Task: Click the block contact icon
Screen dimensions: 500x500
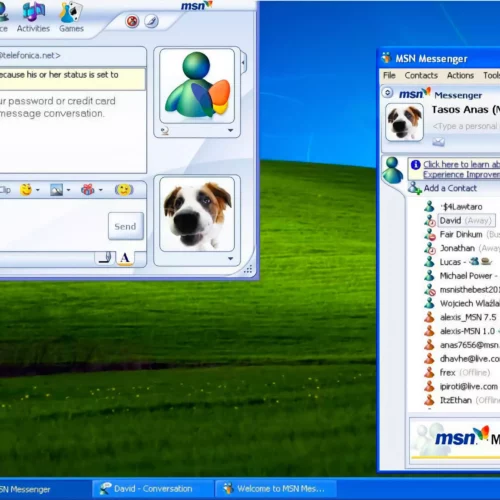Action: (x=132, y=21)
